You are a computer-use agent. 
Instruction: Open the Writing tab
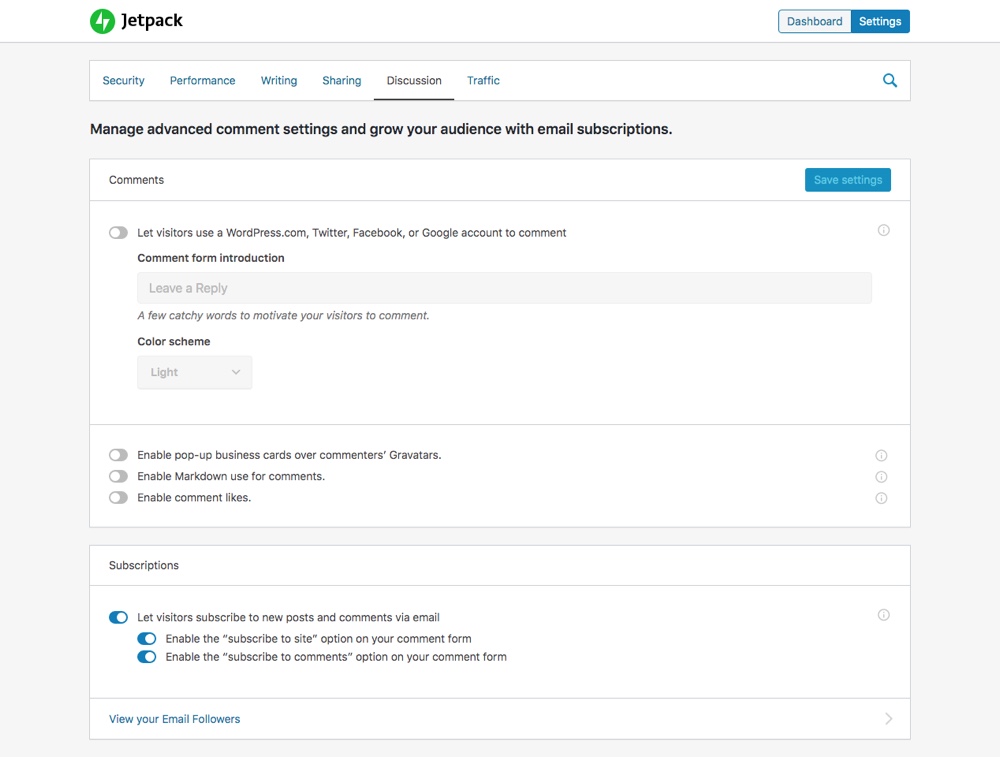[x=279, y=80]
